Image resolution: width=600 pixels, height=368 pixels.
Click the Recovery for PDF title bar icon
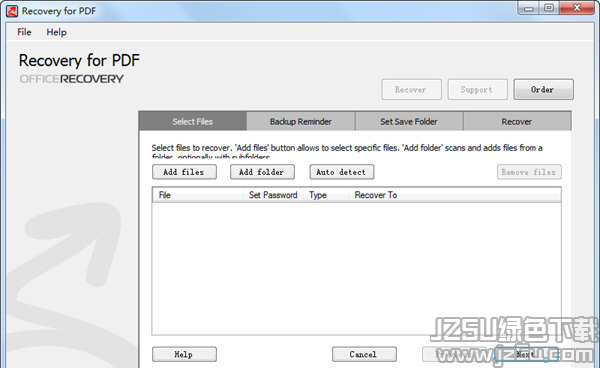(x=12, y=11)
